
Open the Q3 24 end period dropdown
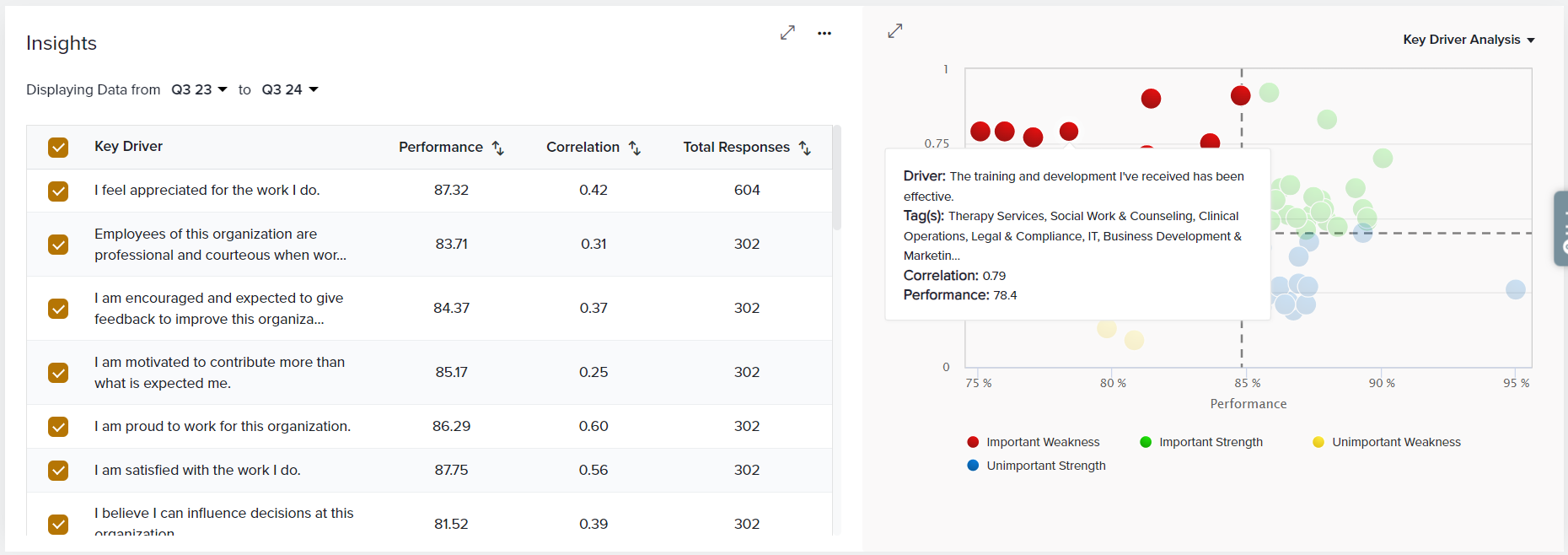[x=290, y=89]
